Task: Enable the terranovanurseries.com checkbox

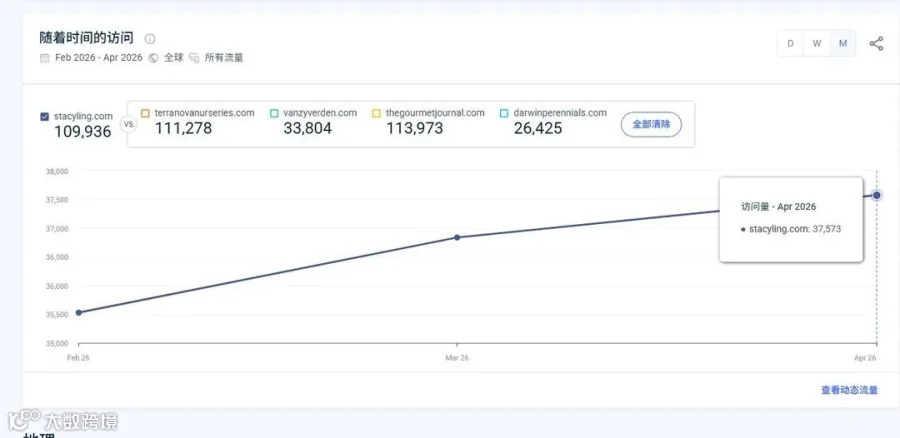Action: 145,114
